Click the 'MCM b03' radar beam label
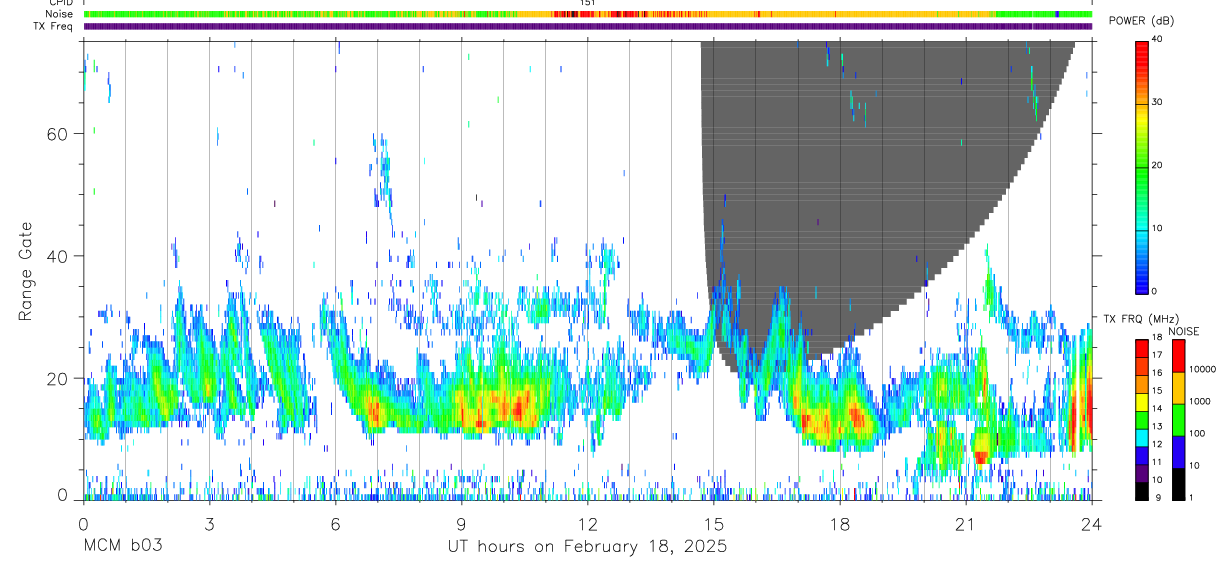The image size is (1228, 567). 122,547
